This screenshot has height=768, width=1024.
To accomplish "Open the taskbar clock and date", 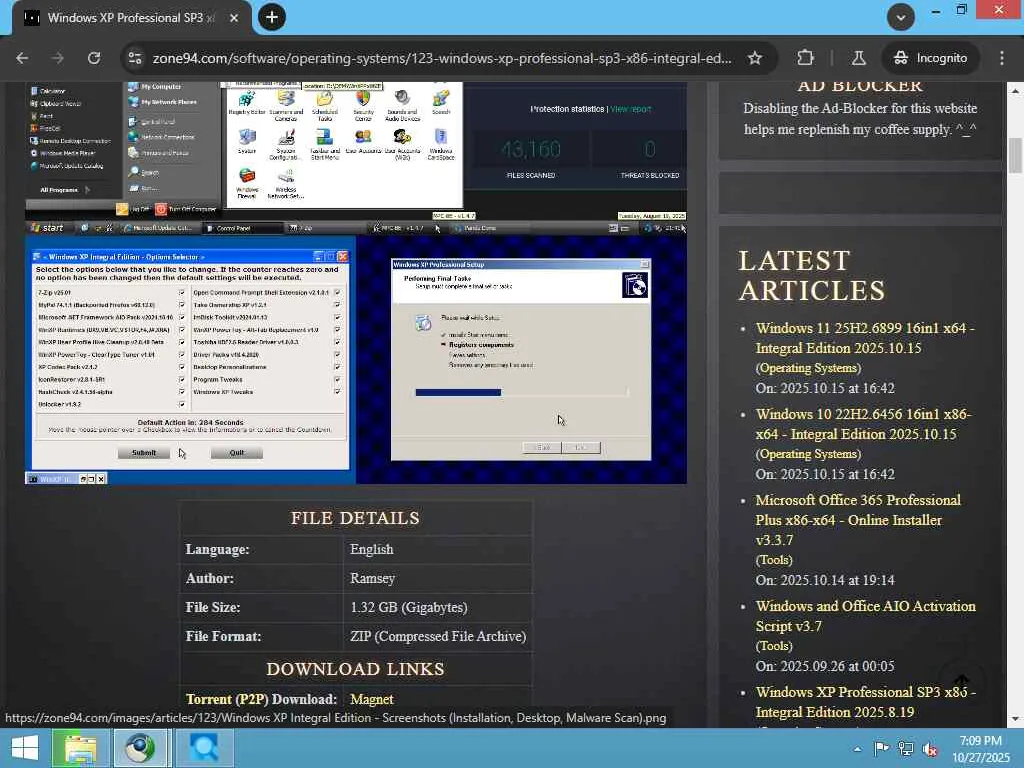I will [980, 749].
